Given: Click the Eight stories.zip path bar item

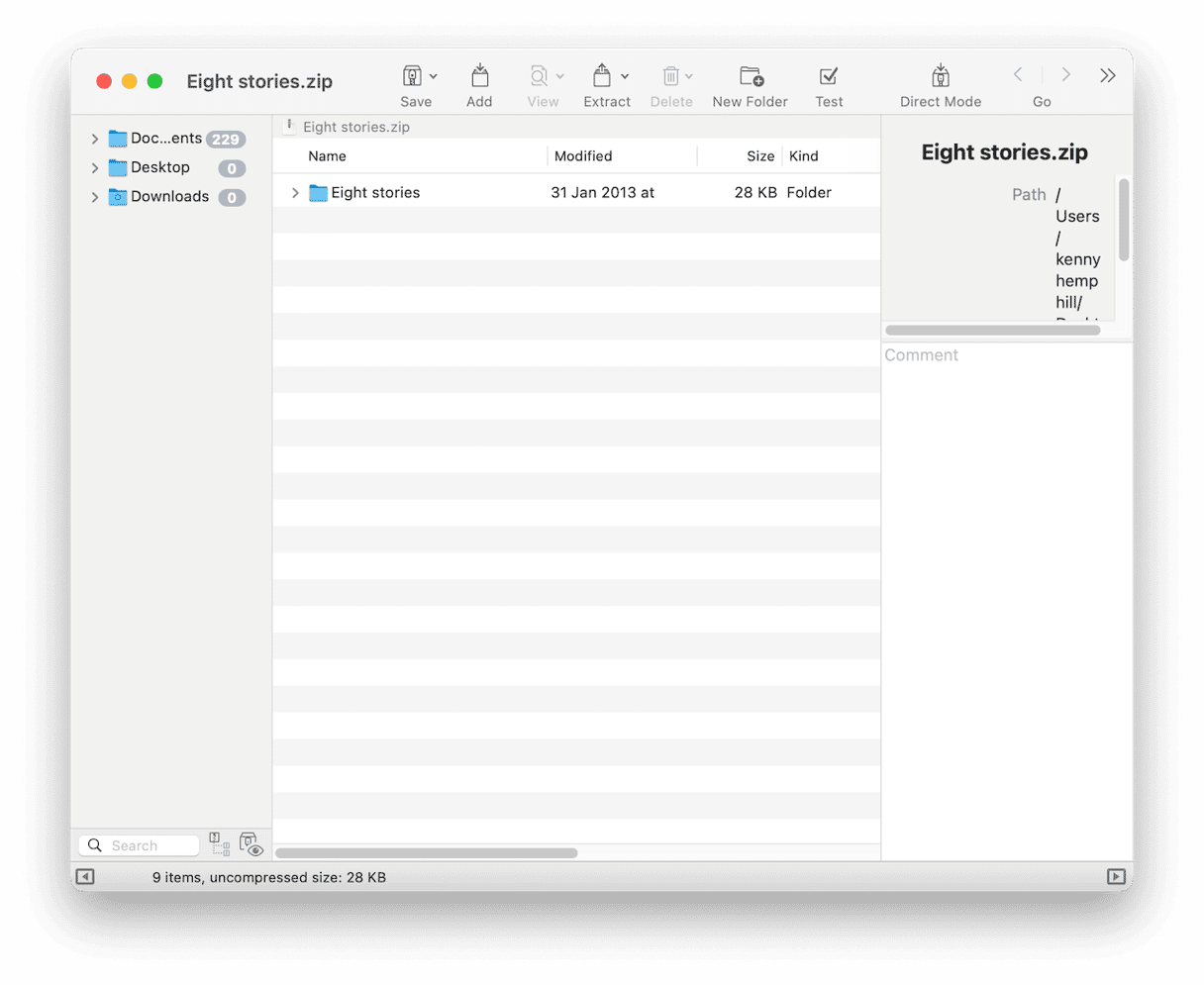Looking at the screenshot, I should coord(347,127).
